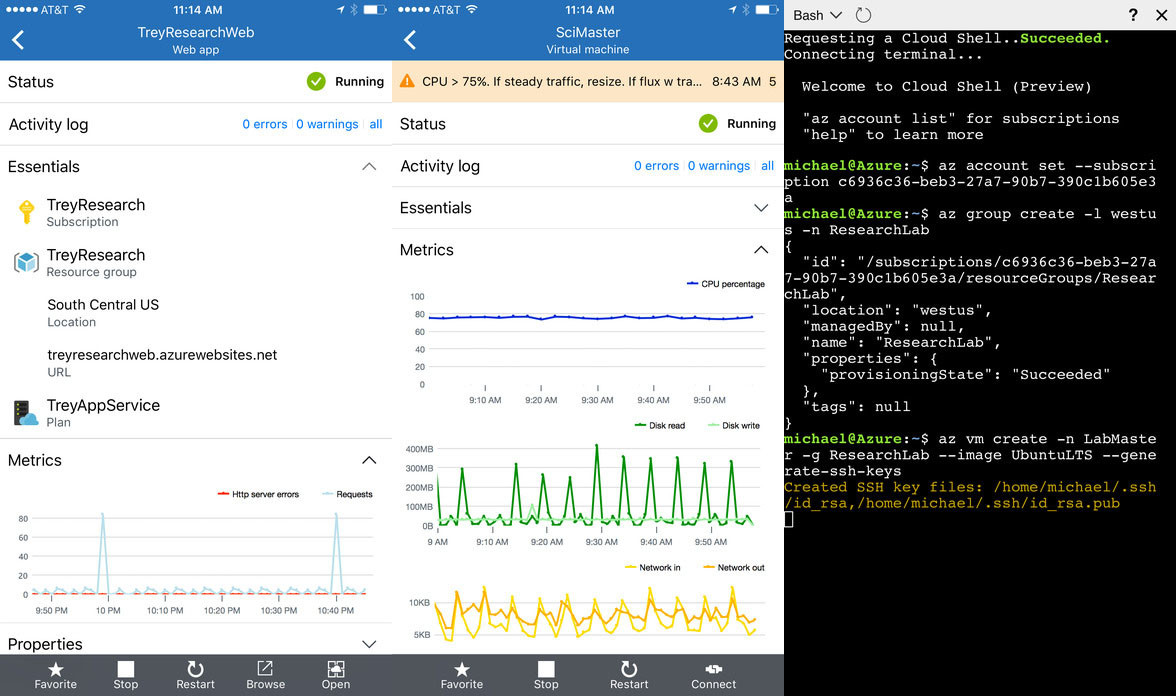Connect to the SciMaster virtual machine
The width and height of the screenshot is (1176, 696).
[713, 675]
